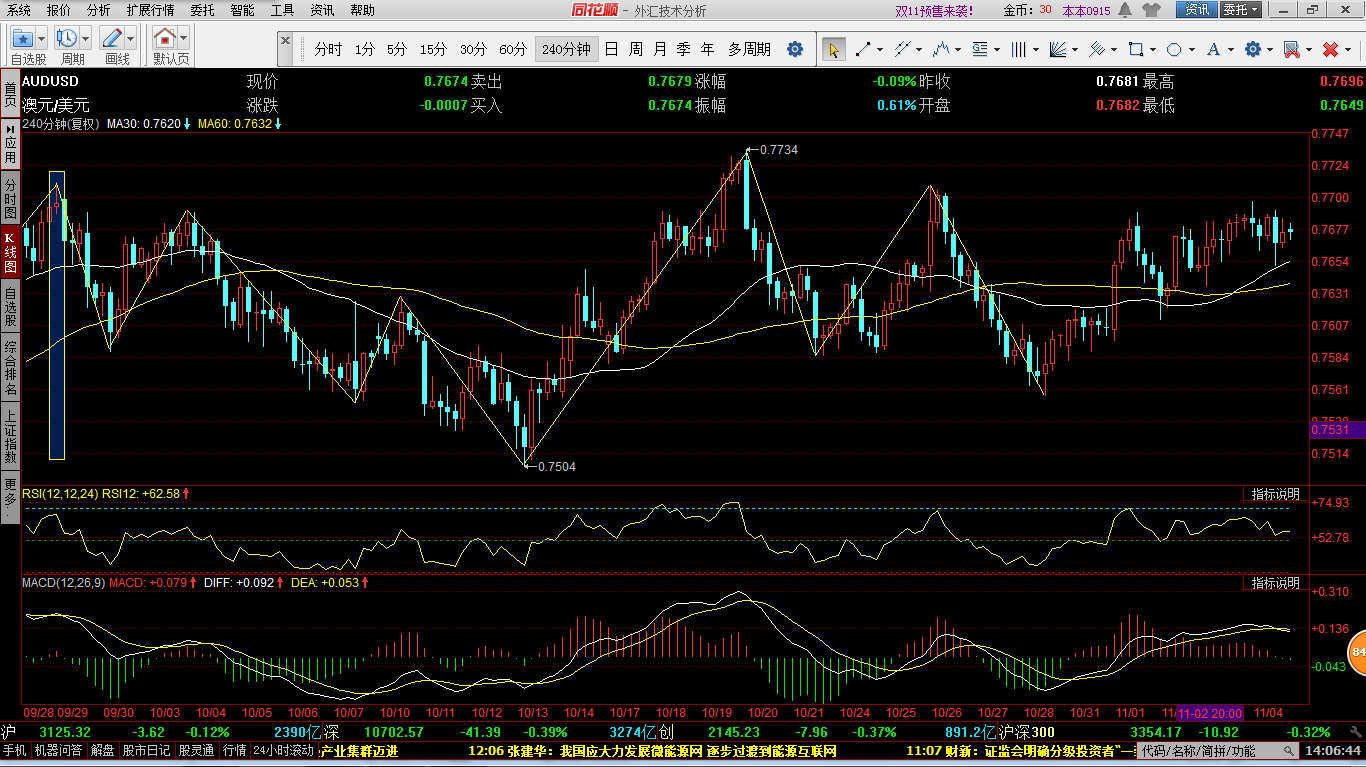Select the ellipse drawing tool
This screenshot has height=767, width=1366.
point(1174,49)
